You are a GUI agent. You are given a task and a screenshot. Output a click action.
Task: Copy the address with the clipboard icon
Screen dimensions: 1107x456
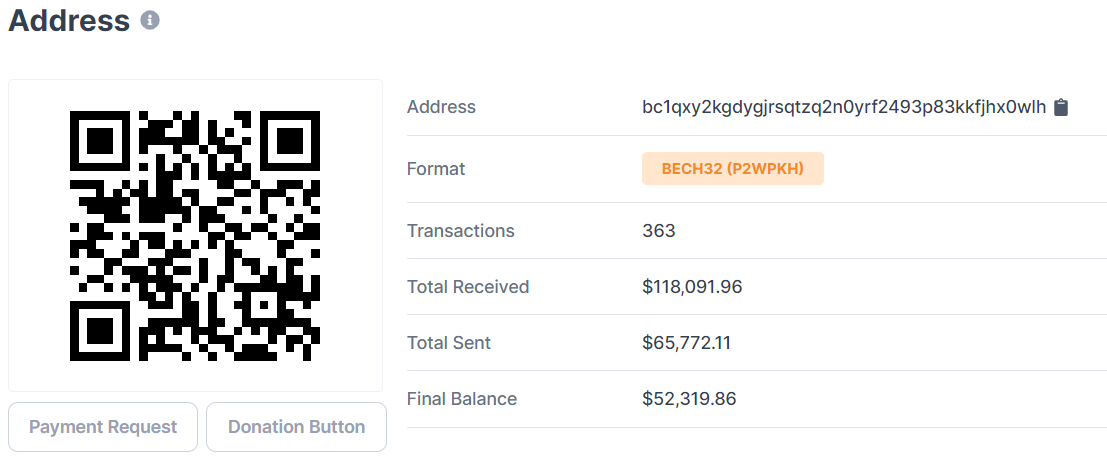pyautogui.click(x=1062, y=107)
